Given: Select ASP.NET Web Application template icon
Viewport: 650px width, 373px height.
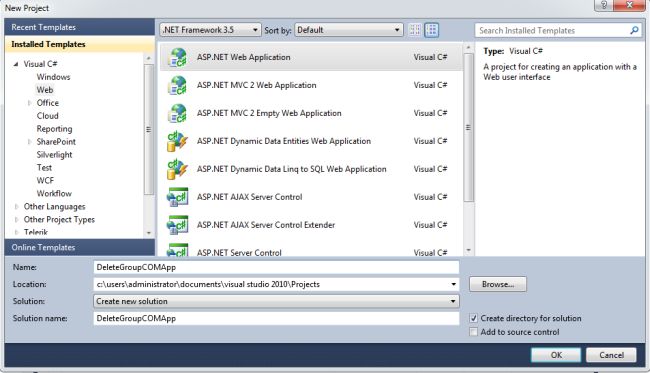Looking at the screenshot, I should pyautogui.click(x=177, y=58).
